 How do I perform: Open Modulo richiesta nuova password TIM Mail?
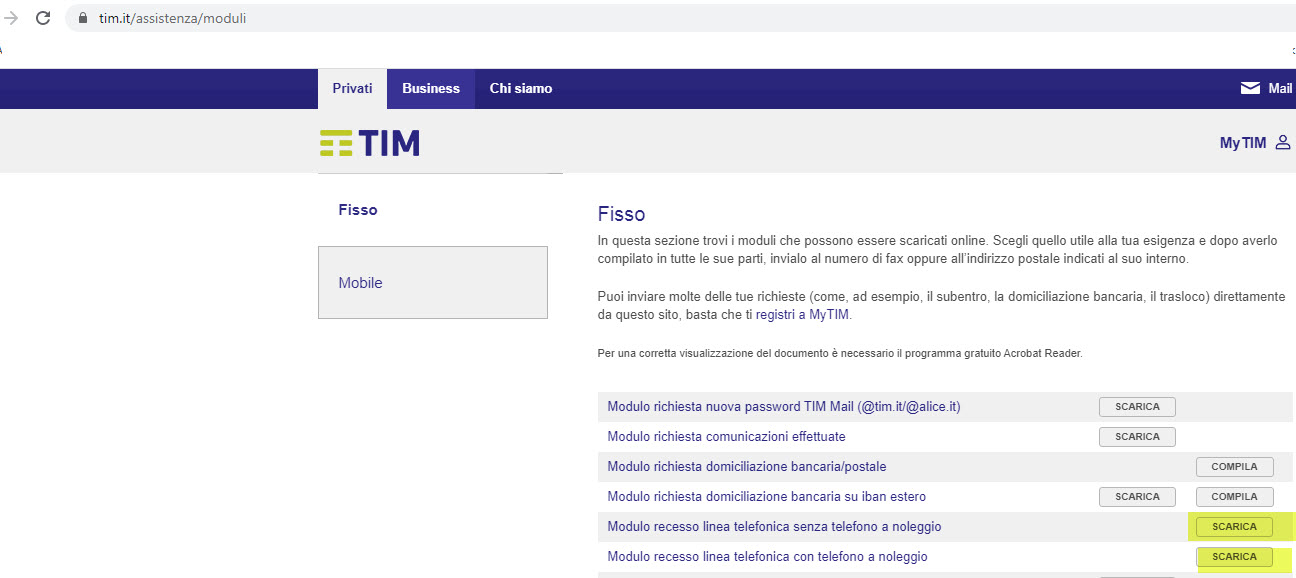[x=784, y=407]
